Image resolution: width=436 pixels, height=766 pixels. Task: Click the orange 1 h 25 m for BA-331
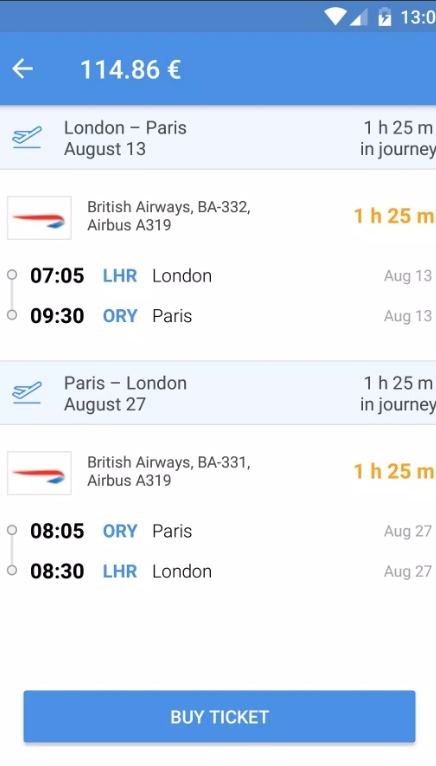(393, 471)
